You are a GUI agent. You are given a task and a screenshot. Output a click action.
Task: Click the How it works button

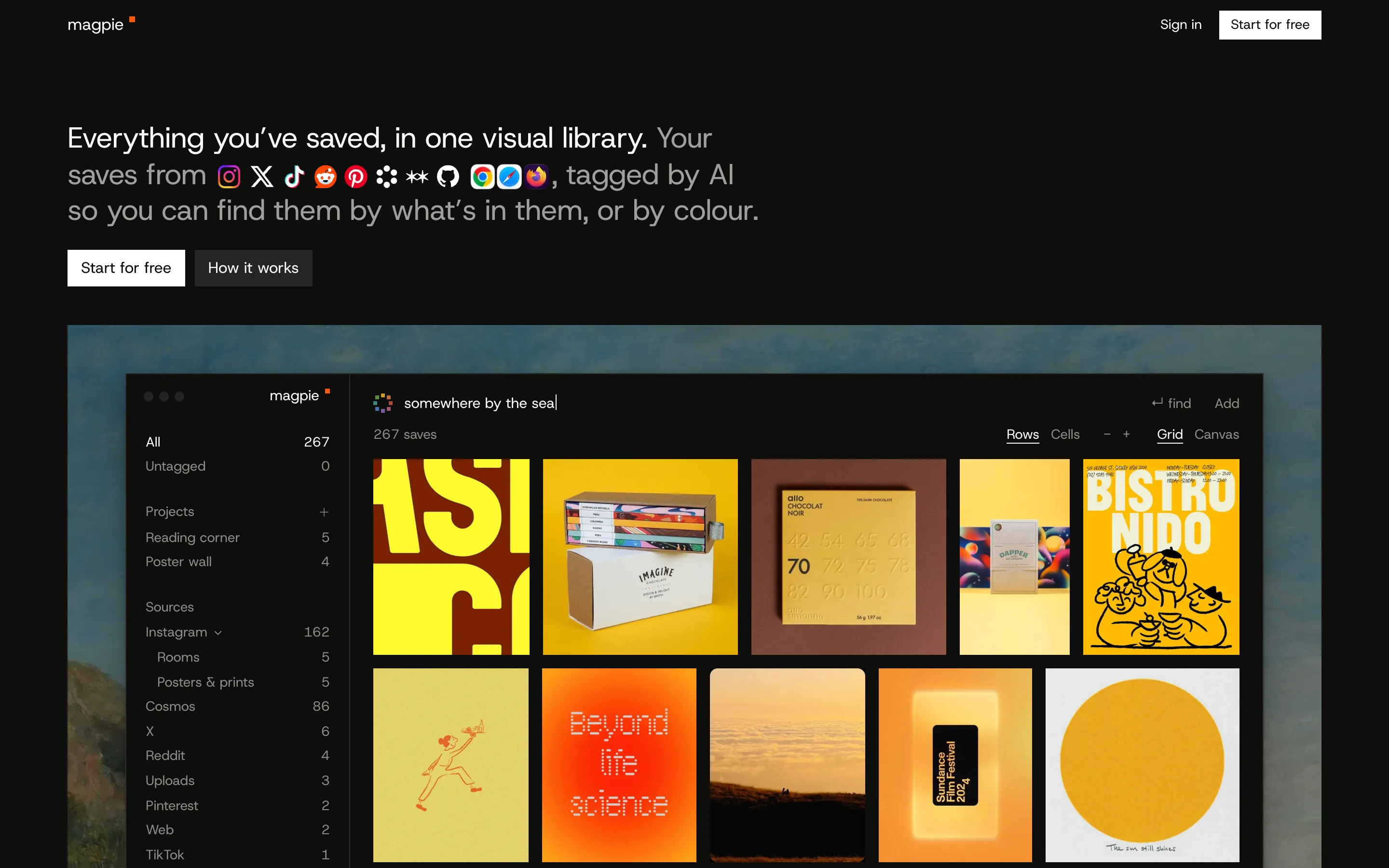253,268
